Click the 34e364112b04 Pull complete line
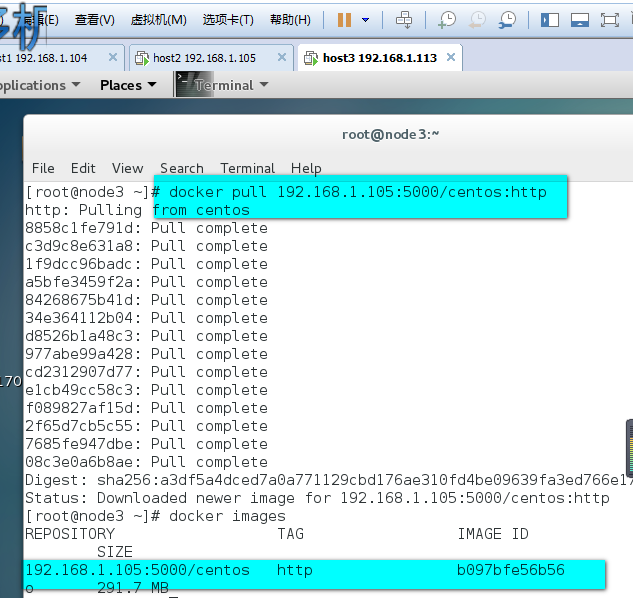The image size is (633, 598). tap(146, 318)
